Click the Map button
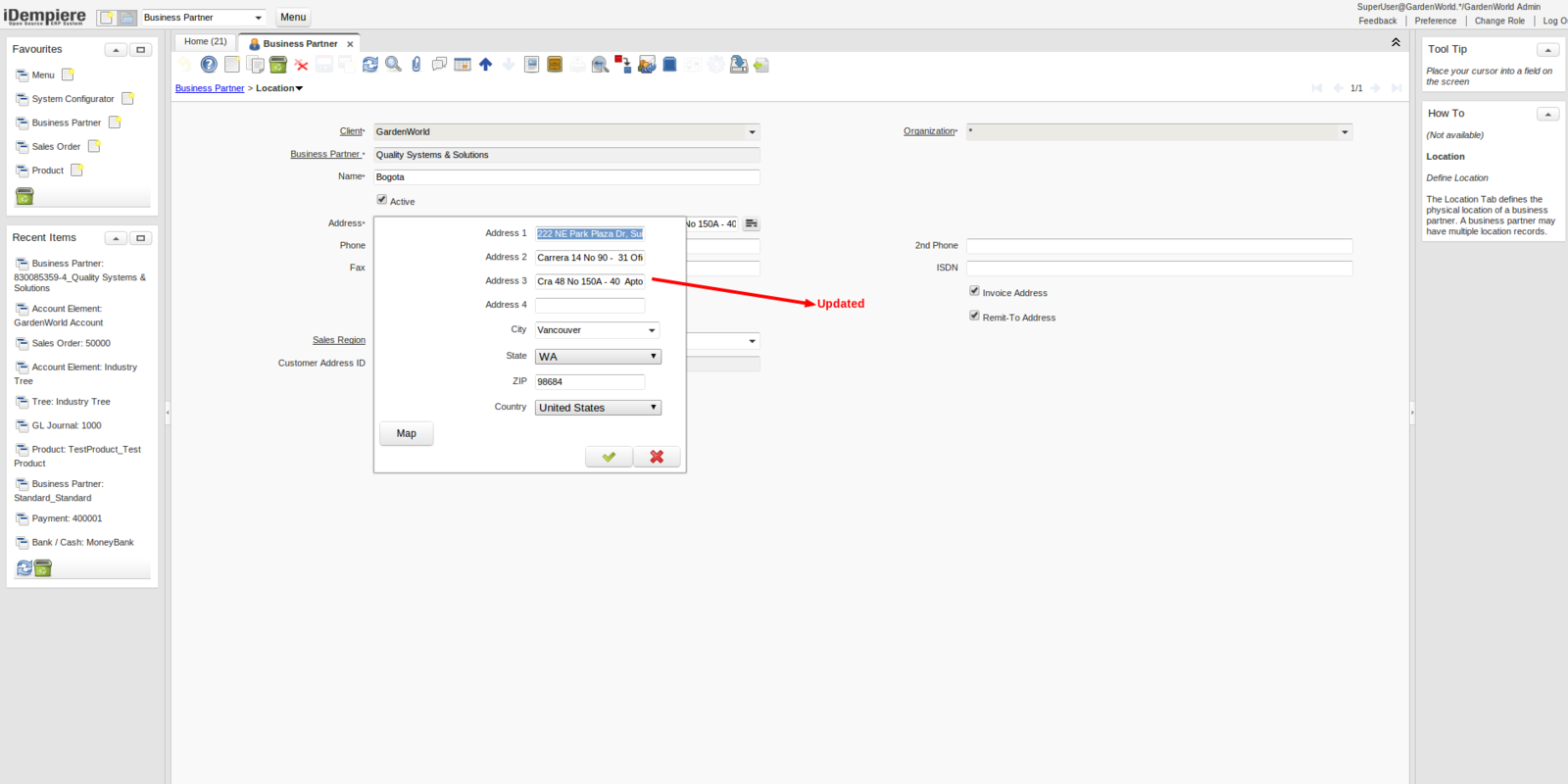This screenshot has width=1568, height=784. click(406, 433)
